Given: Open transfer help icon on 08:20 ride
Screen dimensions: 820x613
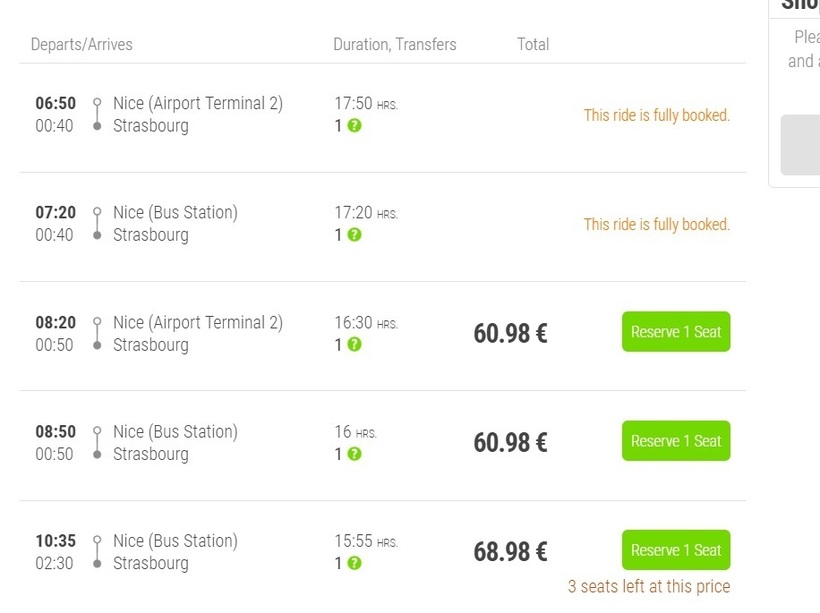Looking at the screenshot, I should [x=354, y=344].
